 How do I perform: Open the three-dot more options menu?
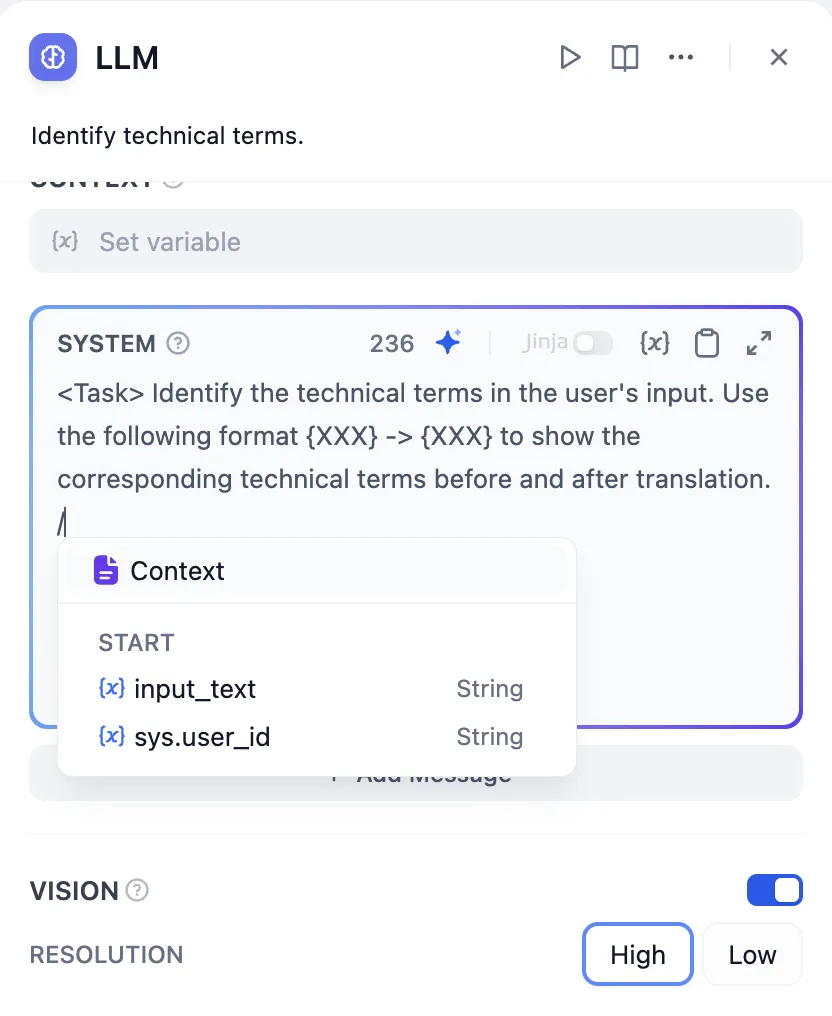[681, 58]
